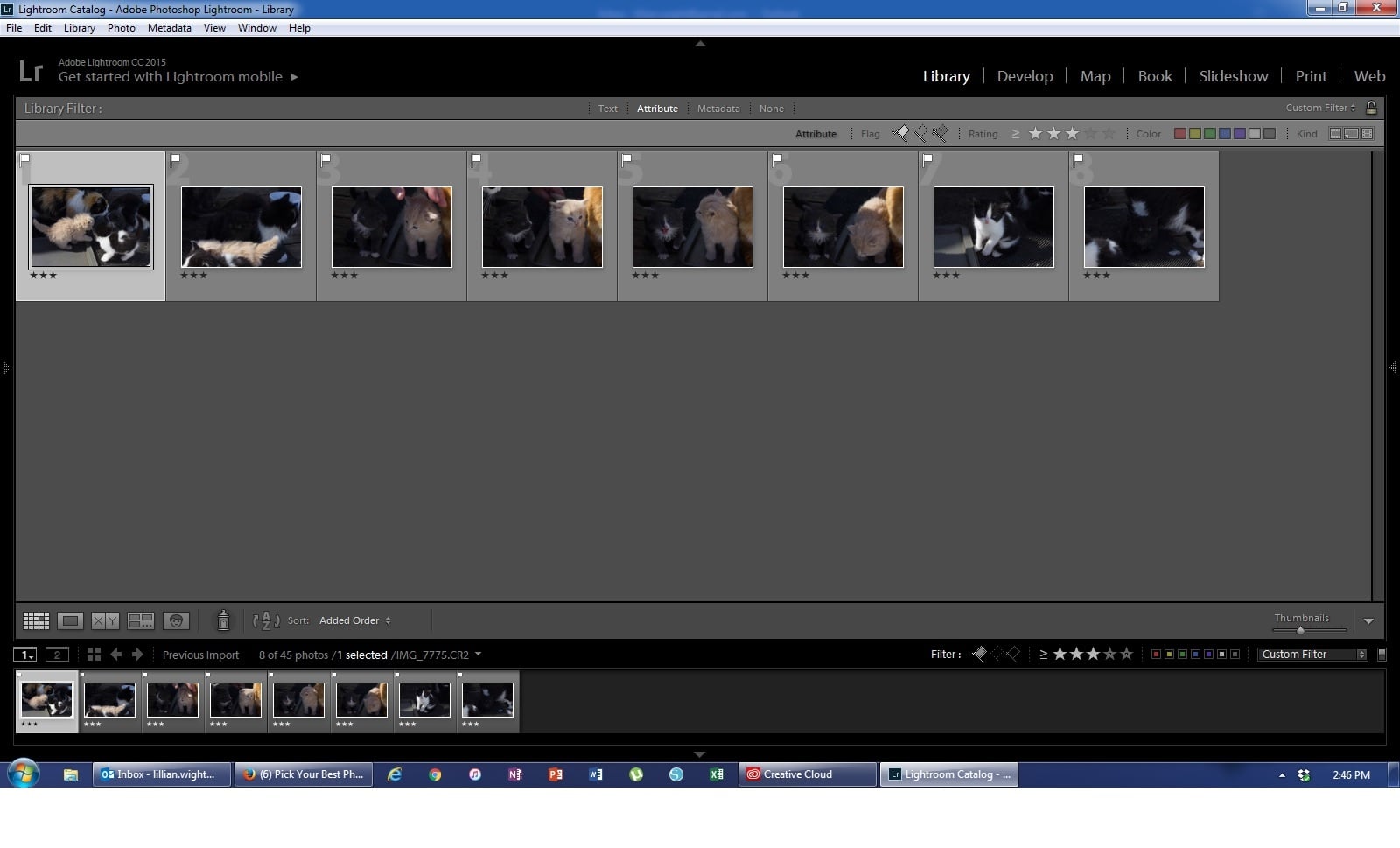Expand the right panel group
Viewport: 1400px width, 848px height.
pos(1393,368)
